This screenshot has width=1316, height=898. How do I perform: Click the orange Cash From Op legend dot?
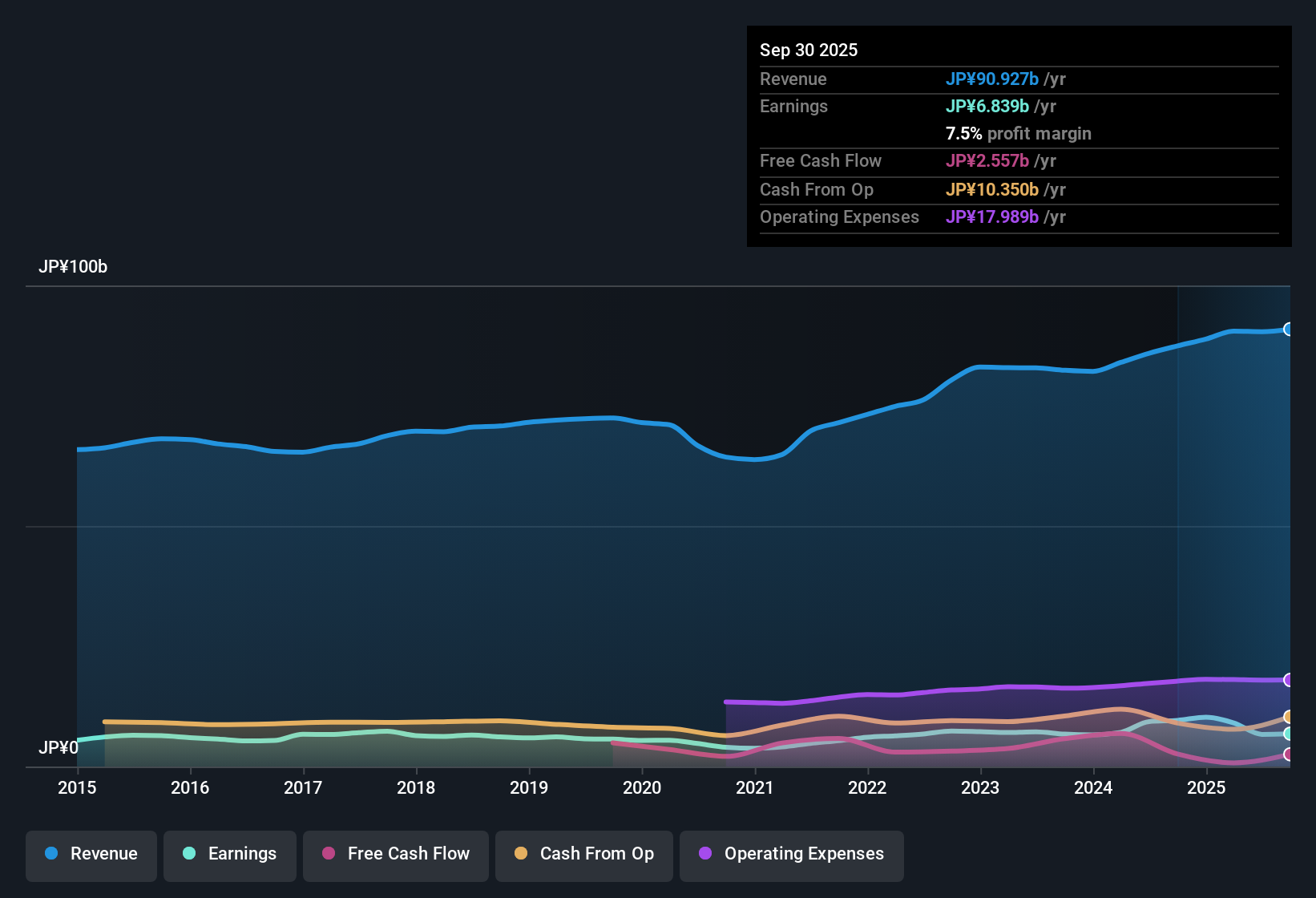point(520,854)
